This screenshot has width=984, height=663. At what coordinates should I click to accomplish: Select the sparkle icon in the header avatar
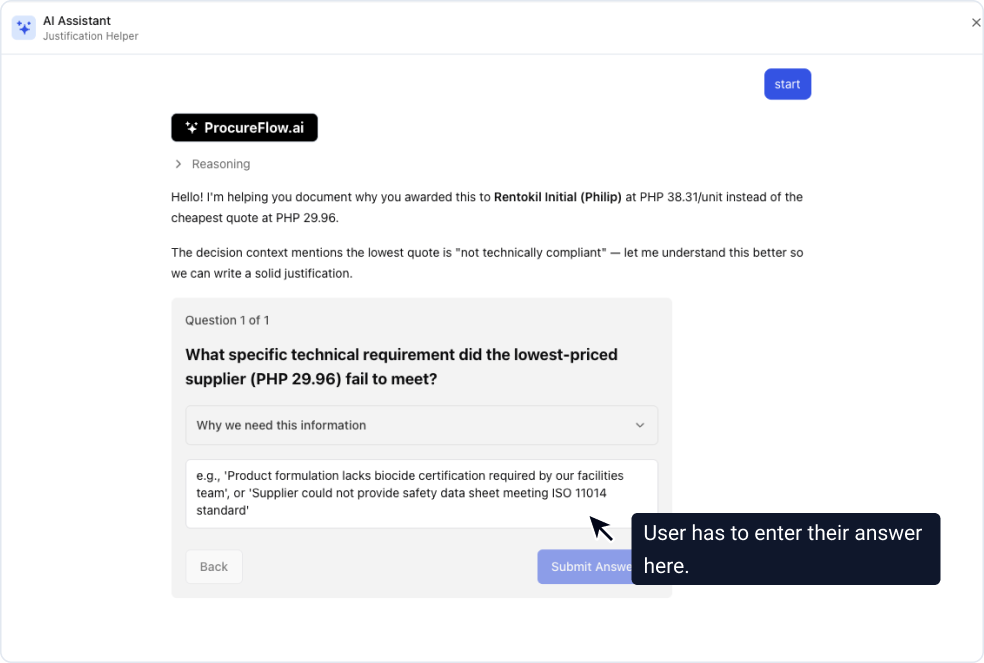coord(22,26)
